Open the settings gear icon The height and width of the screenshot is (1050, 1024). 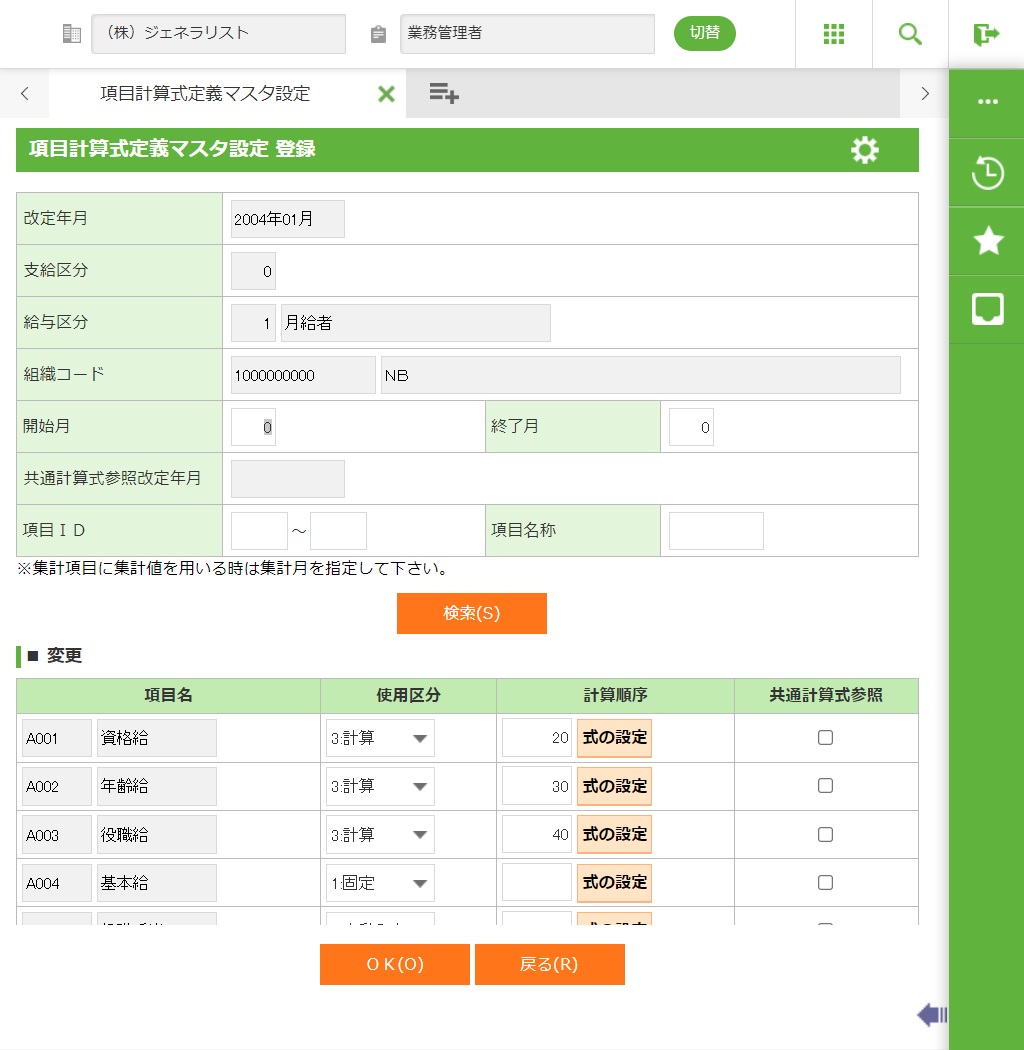tap(864, 150)
